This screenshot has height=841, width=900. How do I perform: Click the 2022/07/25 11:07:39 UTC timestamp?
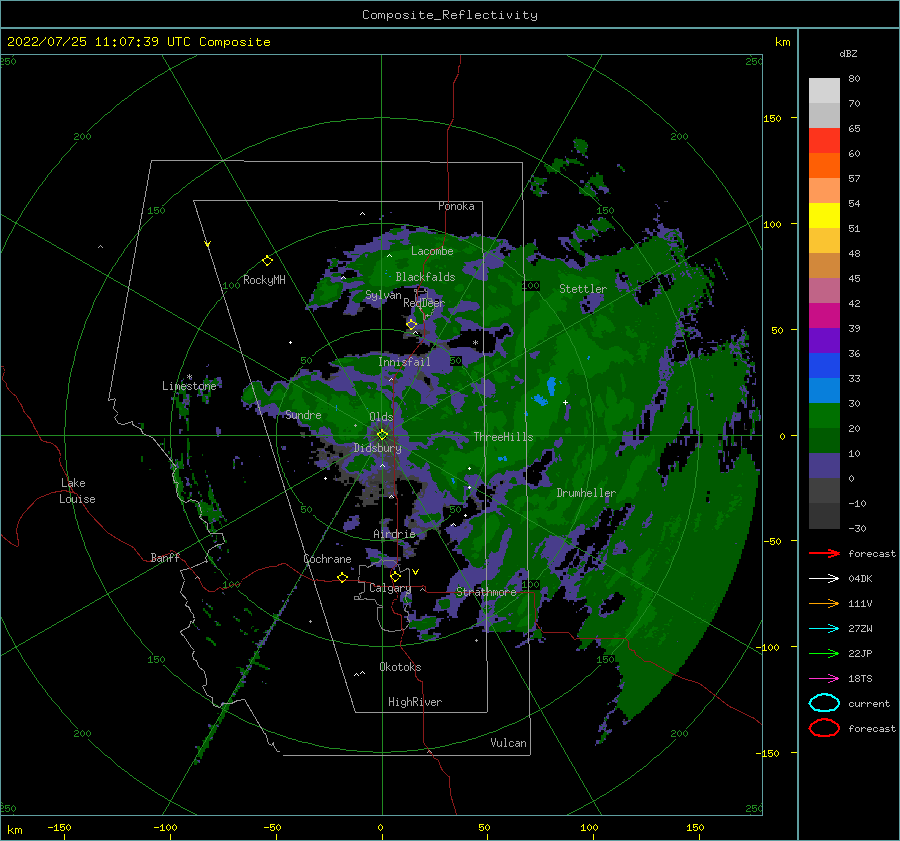[x=99, y=41]
